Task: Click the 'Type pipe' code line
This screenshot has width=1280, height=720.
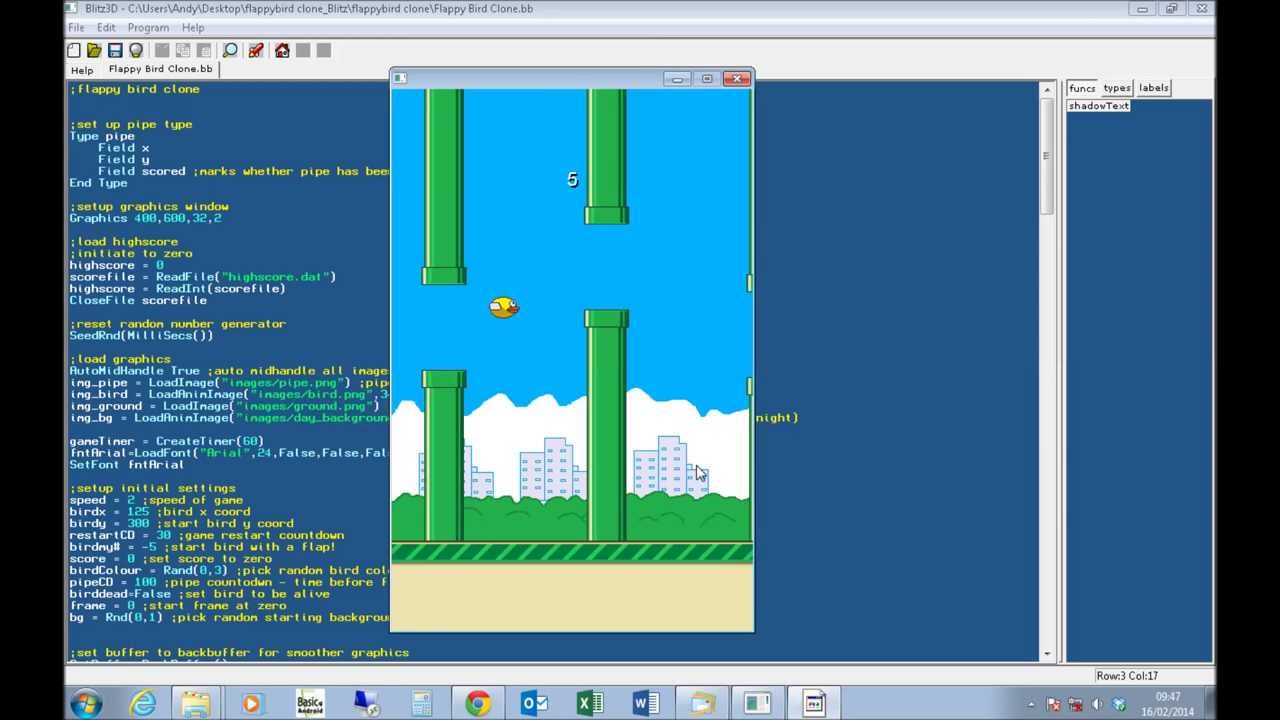Action: [x=101, y=136]
